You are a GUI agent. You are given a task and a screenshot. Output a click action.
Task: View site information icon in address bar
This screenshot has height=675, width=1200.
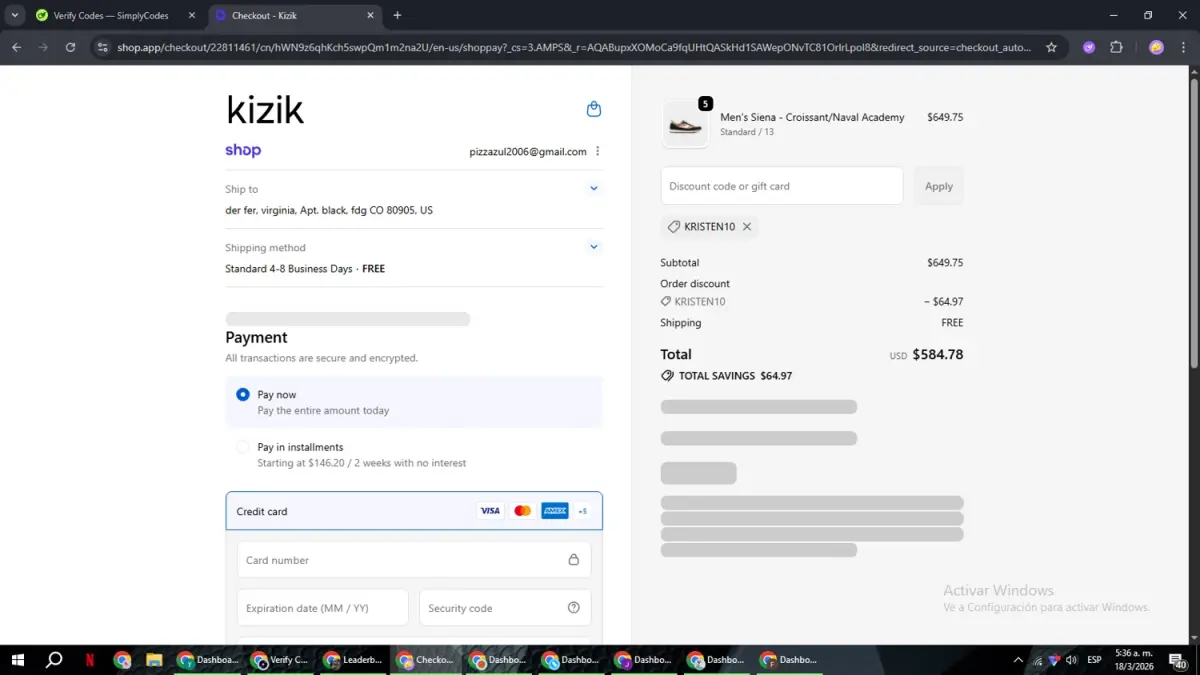101,47
